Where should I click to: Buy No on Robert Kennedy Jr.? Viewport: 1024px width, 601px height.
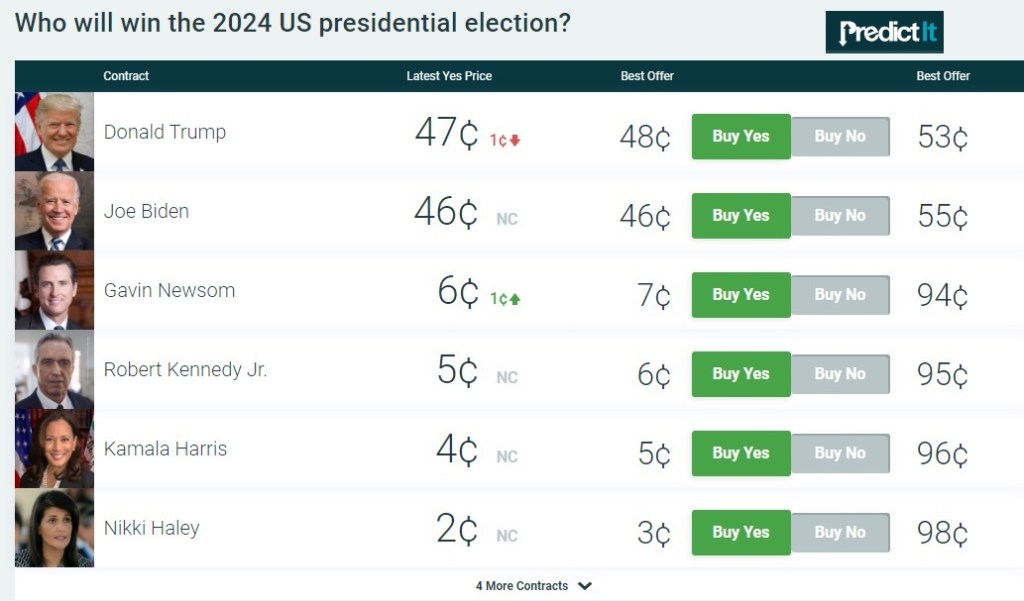840,374
